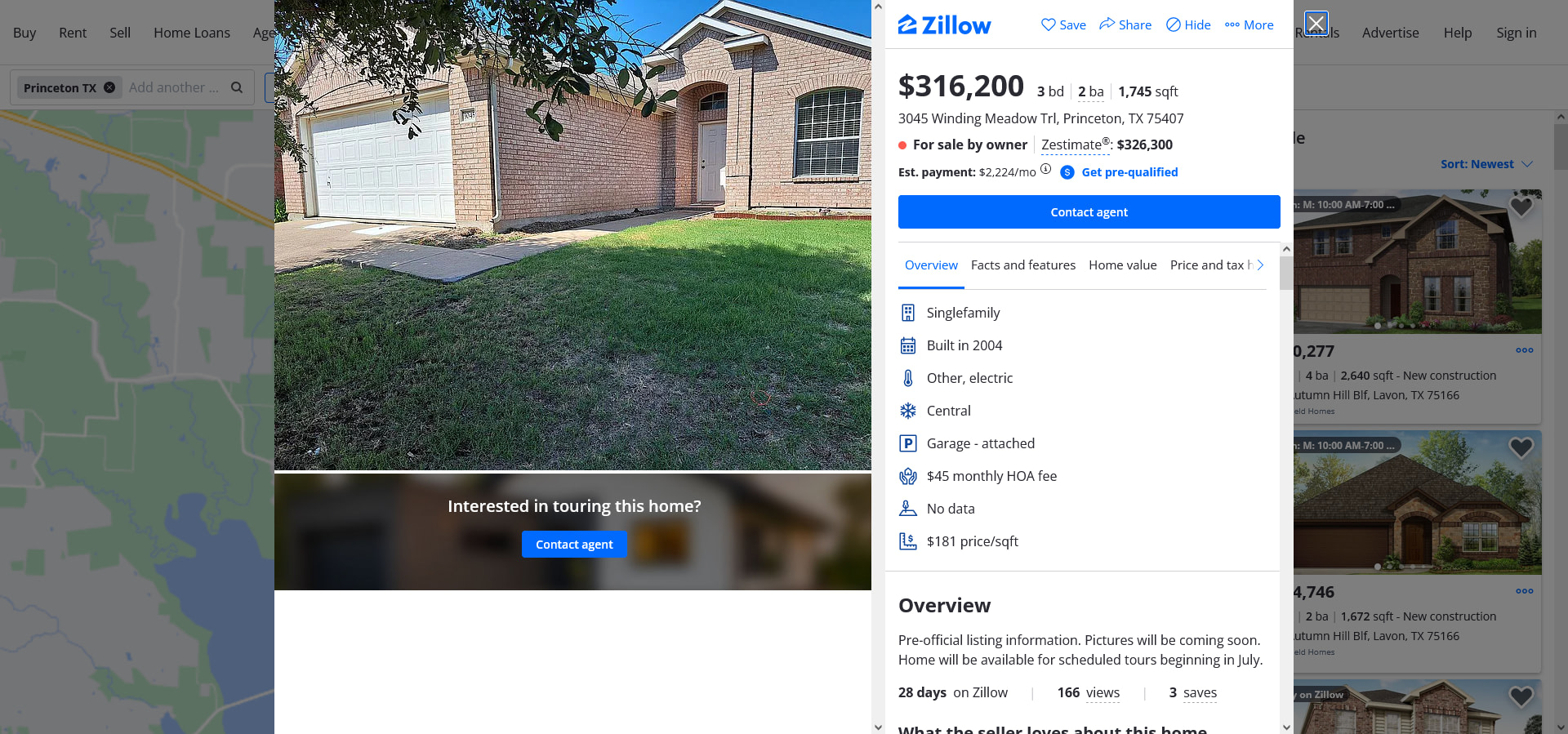Click the Get pre-qualified link
Screen dimensions: 1568x734
[x=1129, y=172]
